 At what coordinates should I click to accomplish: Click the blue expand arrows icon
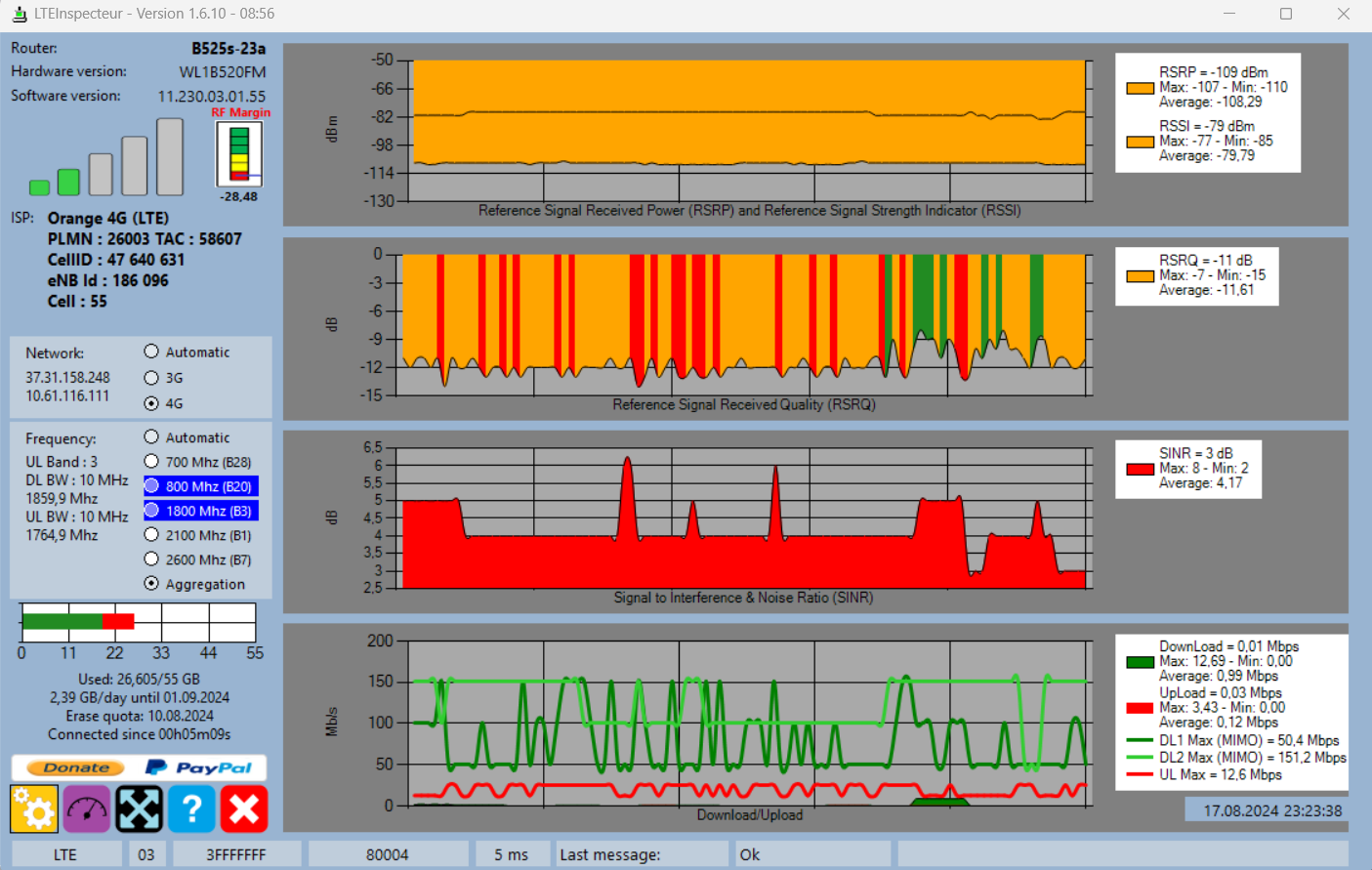[140, 809]
